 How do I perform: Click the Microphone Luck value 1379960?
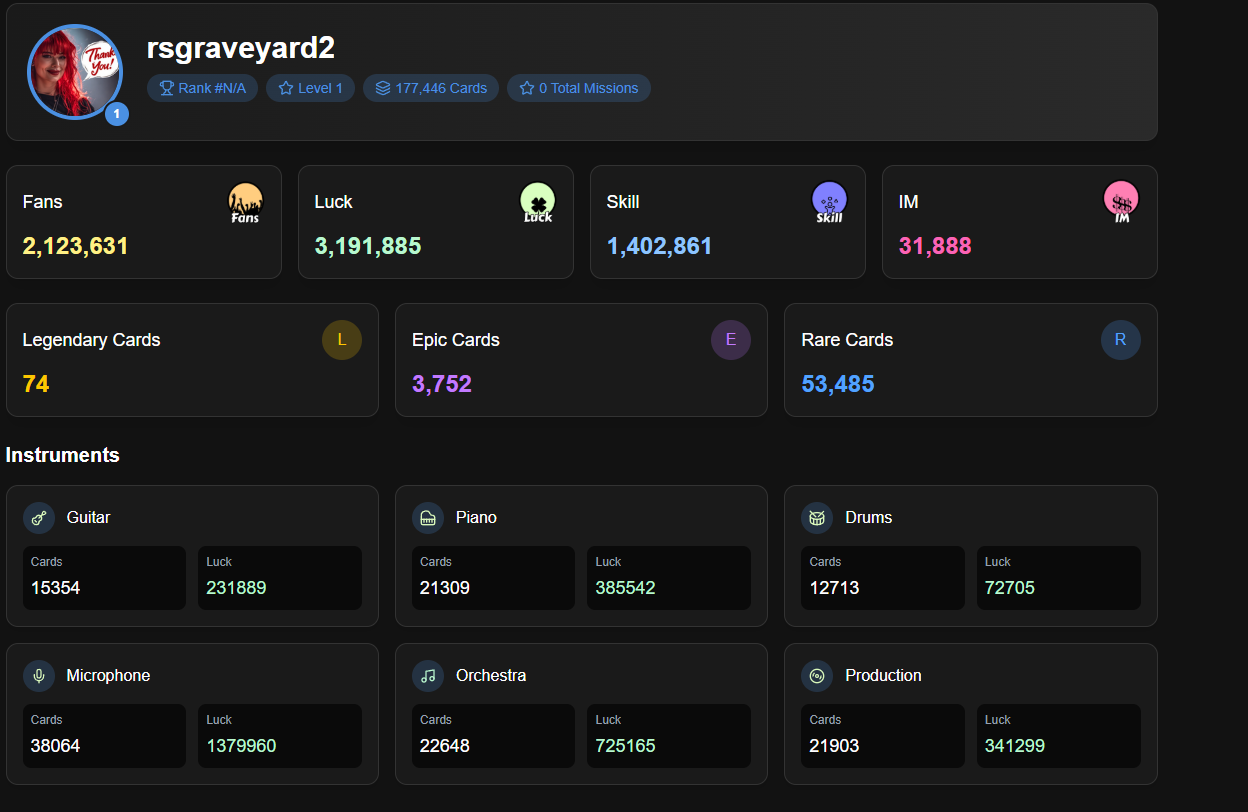[x=241, y=746]
